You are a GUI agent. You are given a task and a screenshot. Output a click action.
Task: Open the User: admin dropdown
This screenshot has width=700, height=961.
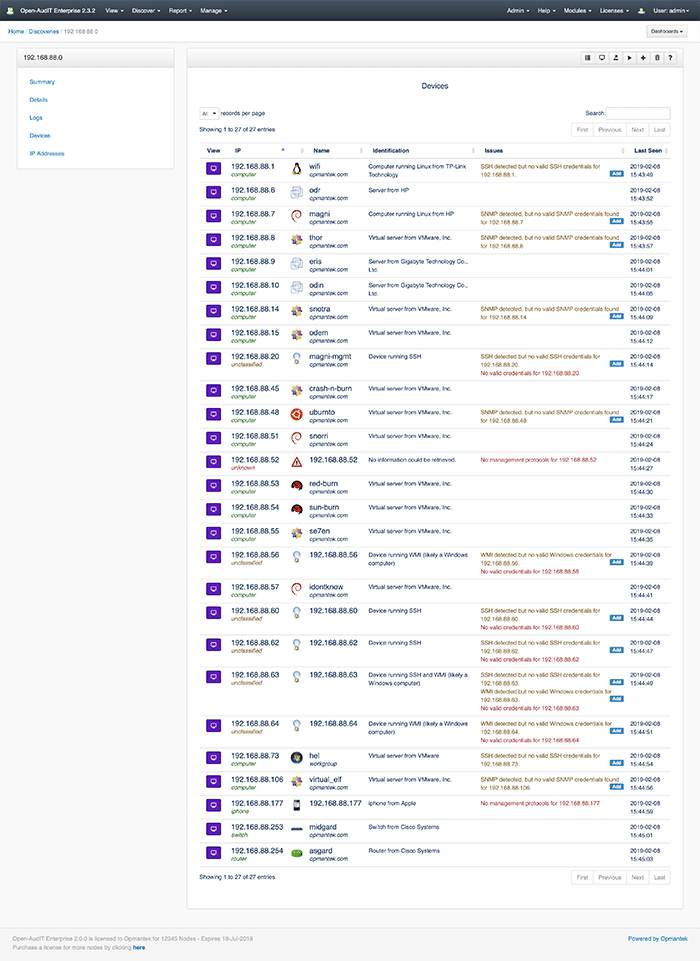click(x=671, y=10)
